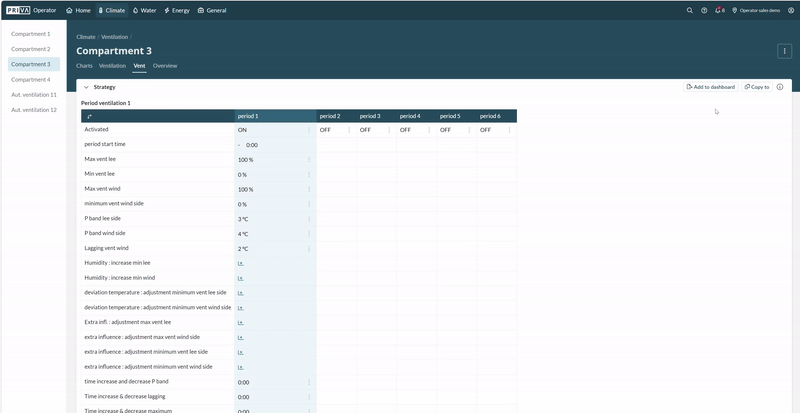Open three-dot menu for period 1 Activated

[309, 130]
